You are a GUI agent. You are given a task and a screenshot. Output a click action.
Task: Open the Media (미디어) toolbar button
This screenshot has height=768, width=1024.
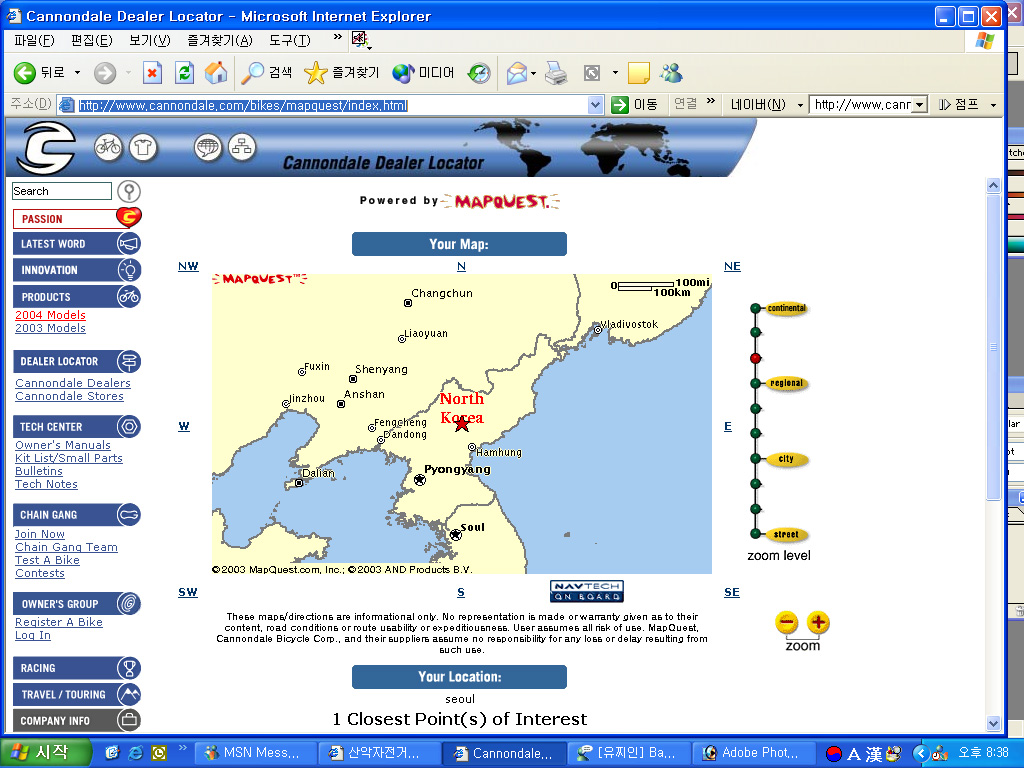coord(423,72)
